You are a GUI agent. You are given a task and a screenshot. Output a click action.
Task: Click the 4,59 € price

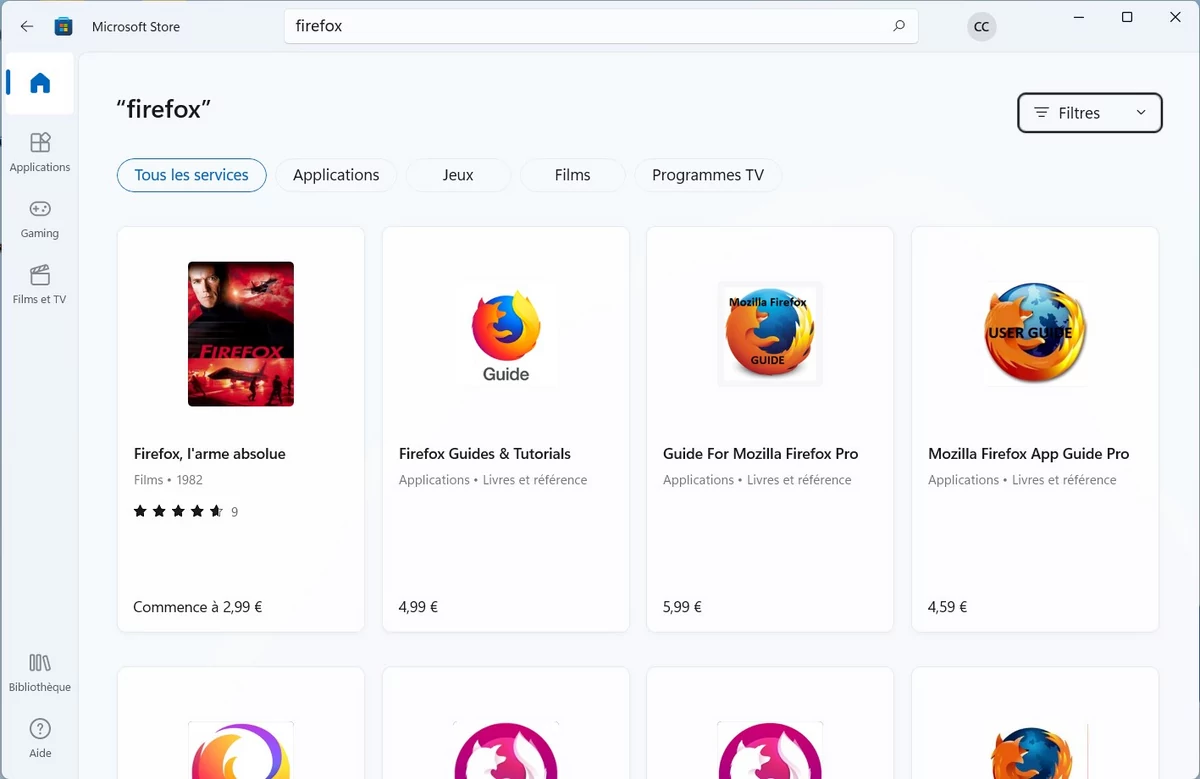pos(947,607)
